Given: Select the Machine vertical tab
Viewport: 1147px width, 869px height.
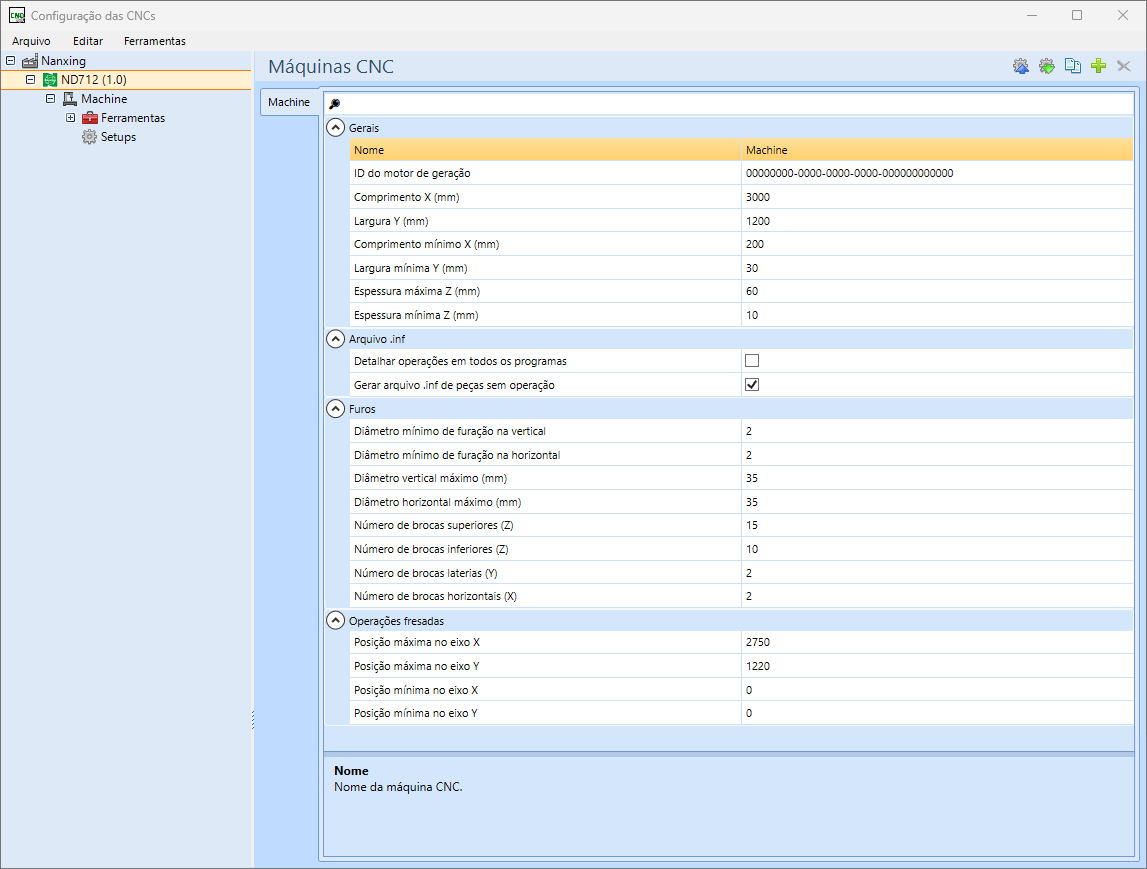Looking at the screenshot, I should 289,102.
